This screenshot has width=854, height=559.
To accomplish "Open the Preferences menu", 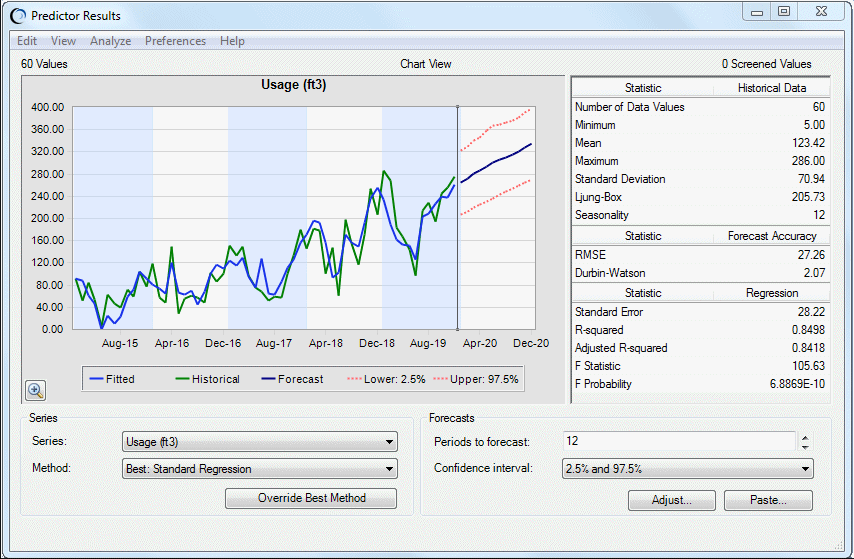I will (175, 41).
